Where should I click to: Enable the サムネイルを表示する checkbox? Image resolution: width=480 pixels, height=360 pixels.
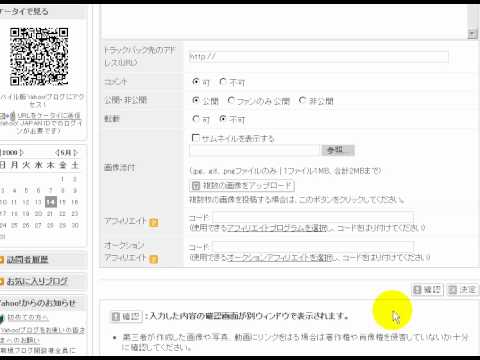[196, 138]
